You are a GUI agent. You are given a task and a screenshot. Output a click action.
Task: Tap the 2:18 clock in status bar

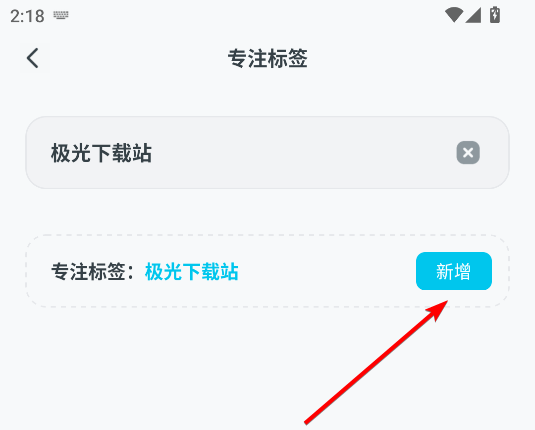[x=27, y=16]
